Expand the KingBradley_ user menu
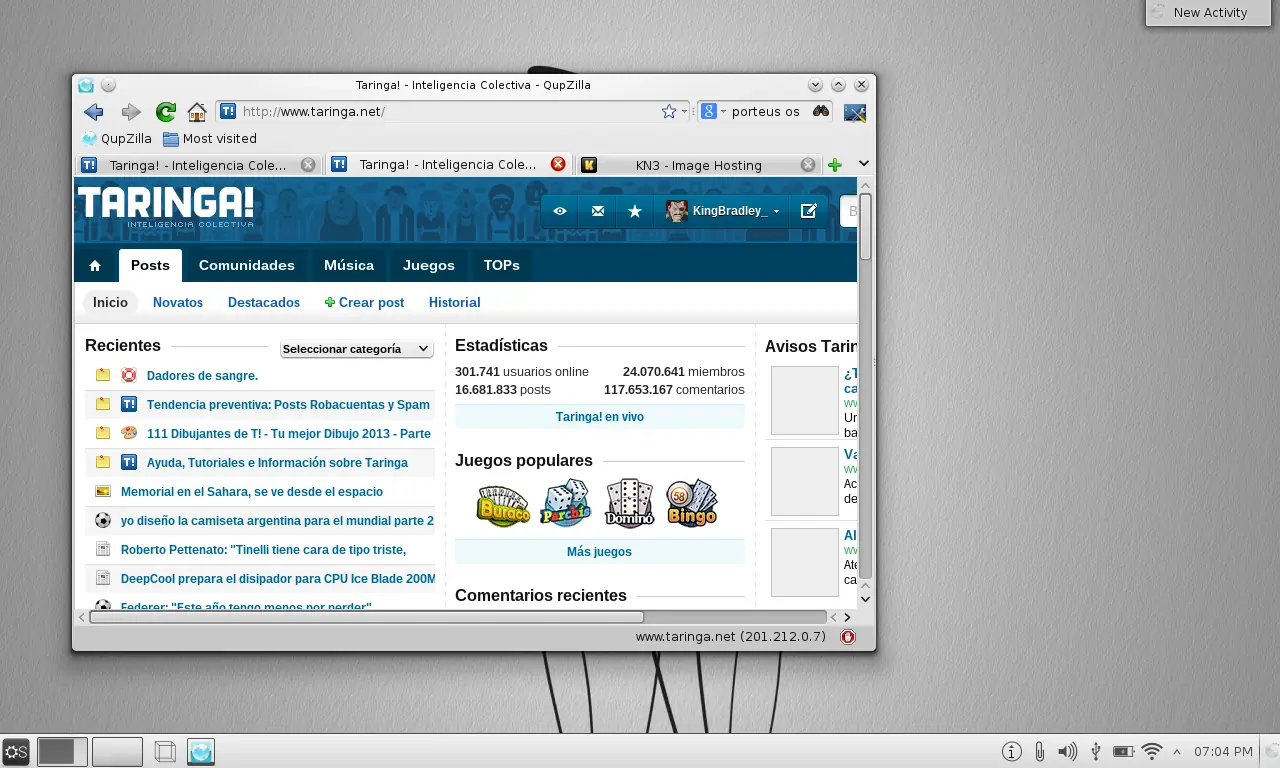The image size is (1280, 768). coord(722,211)
